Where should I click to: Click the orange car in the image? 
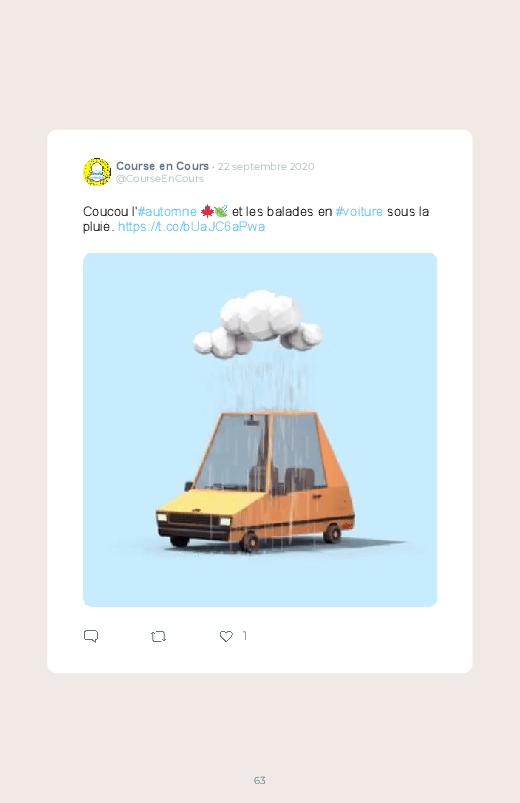click(255, 481)
